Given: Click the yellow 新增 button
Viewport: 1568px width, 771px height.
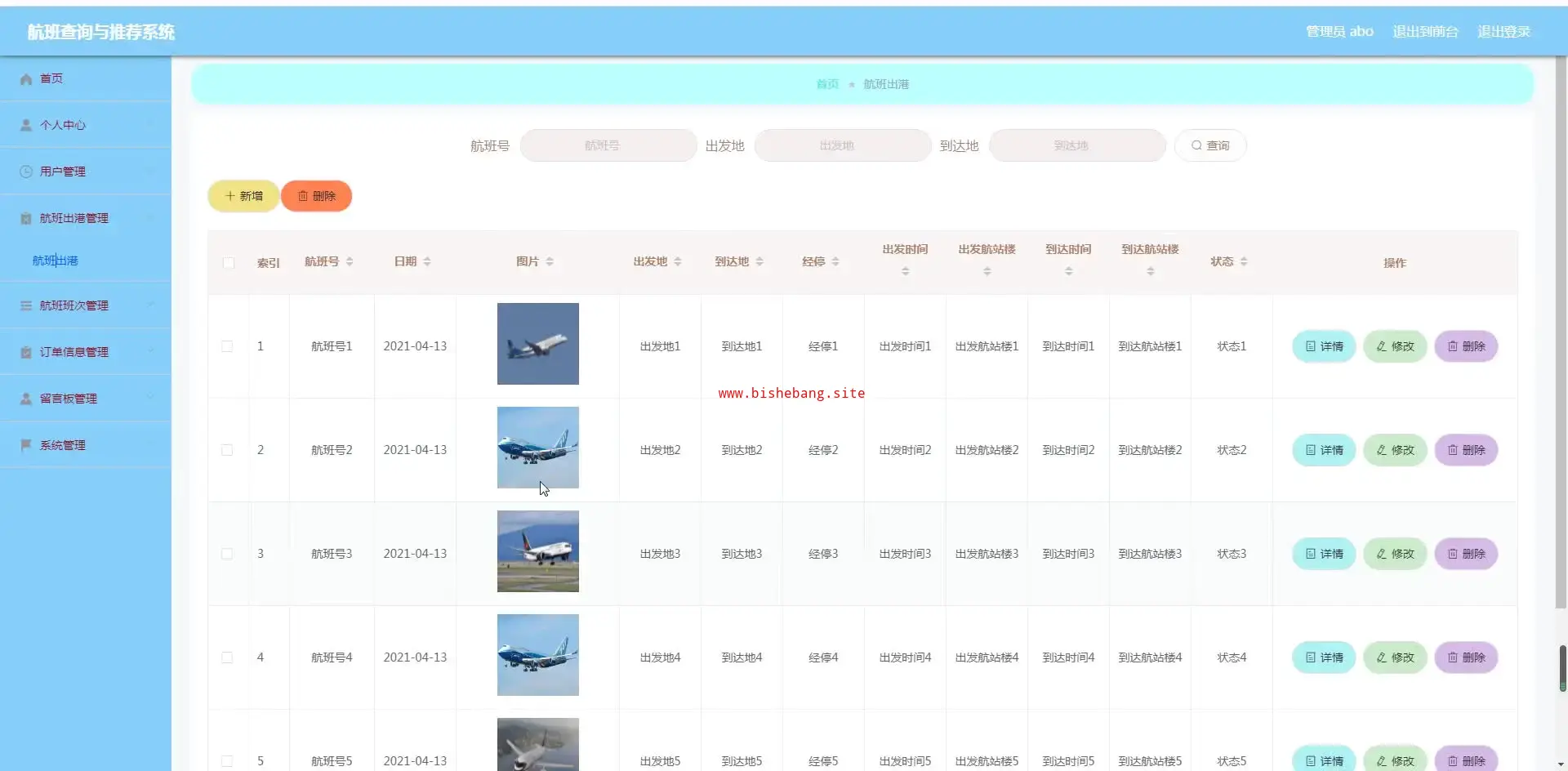Looking at the screenshot, I should [x=243, y=196].
